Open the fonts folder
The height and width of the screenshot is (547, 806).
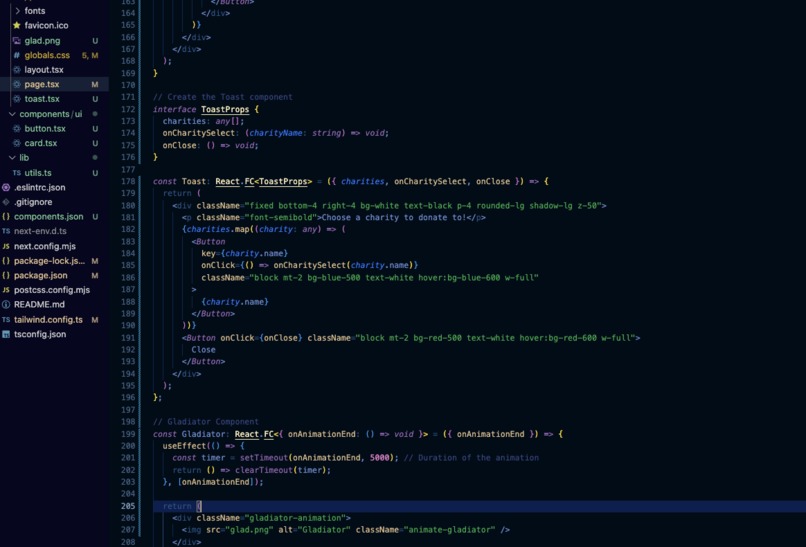point(35,11)
